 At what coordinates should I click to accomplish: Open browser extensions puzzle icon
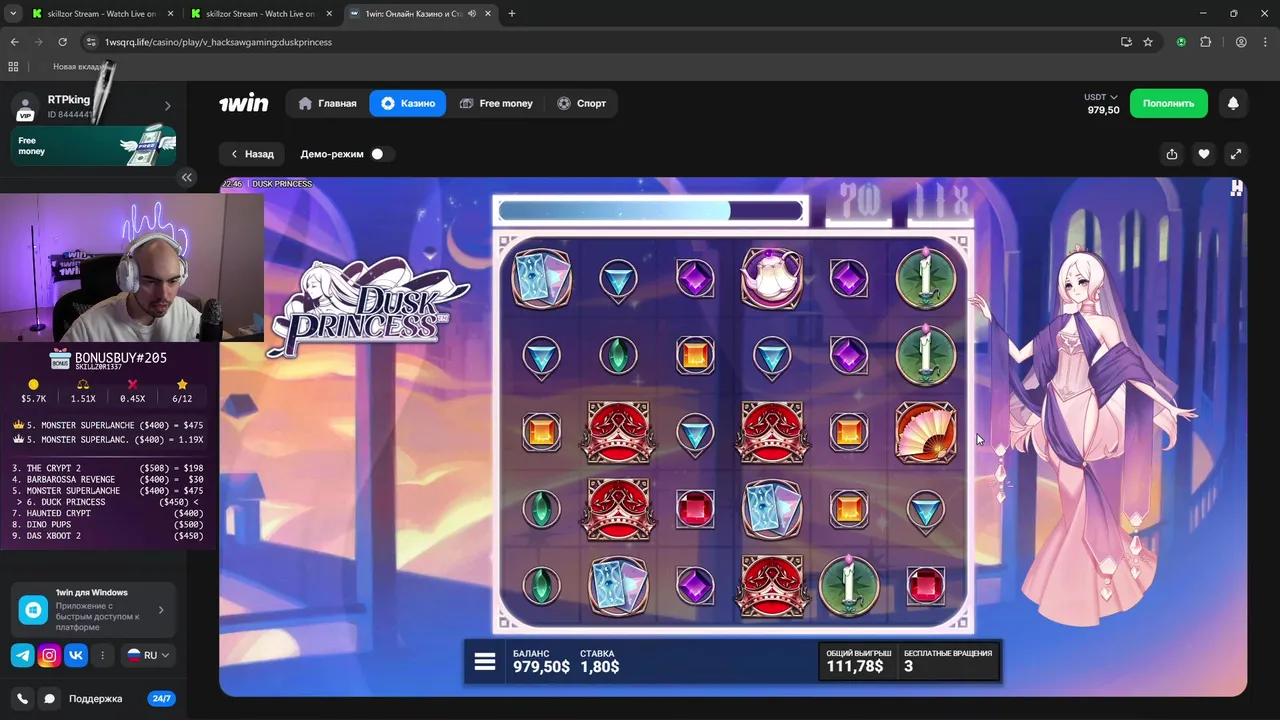[1205, 42]
